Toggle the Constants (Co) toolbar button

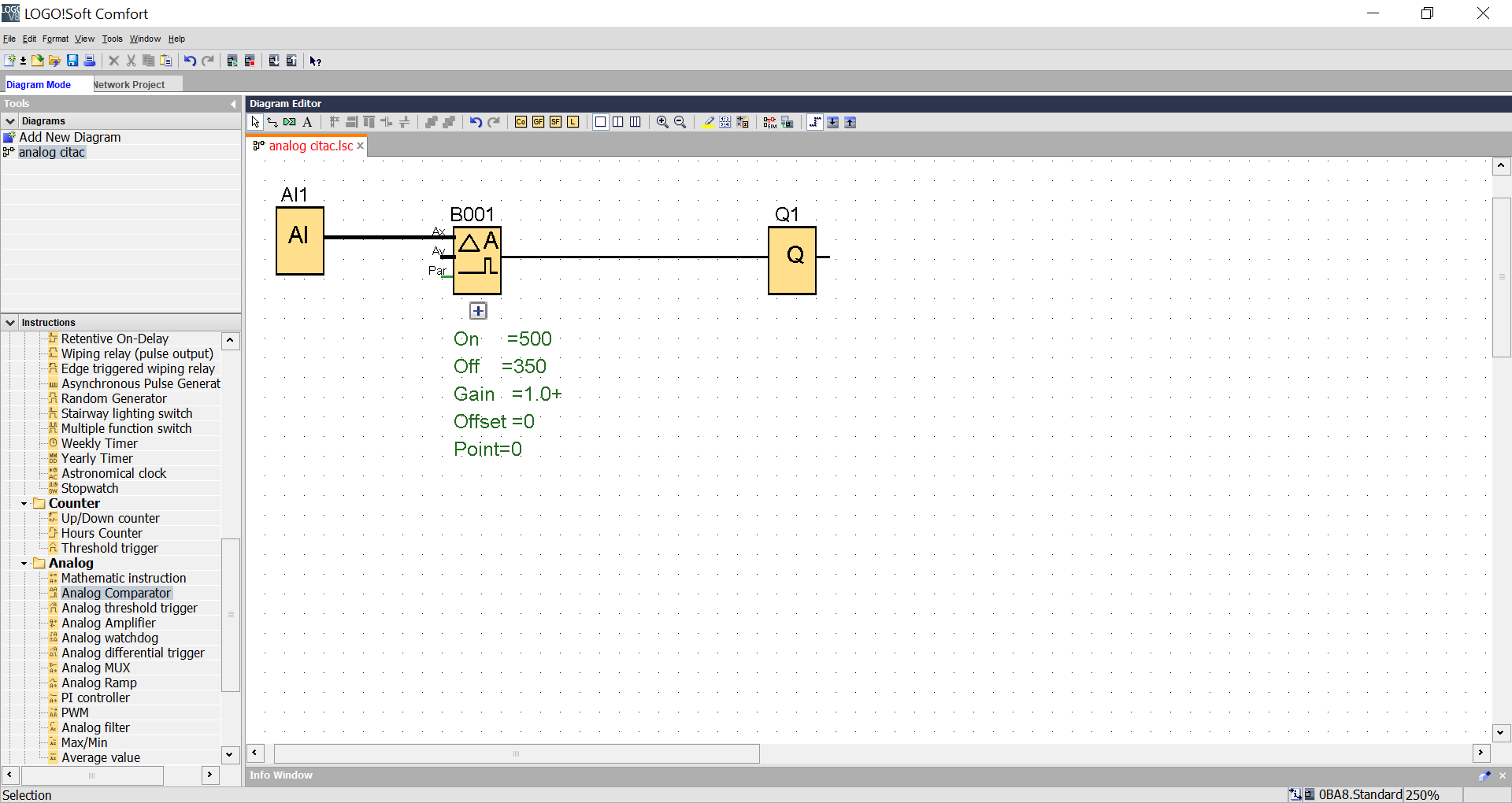521,122
